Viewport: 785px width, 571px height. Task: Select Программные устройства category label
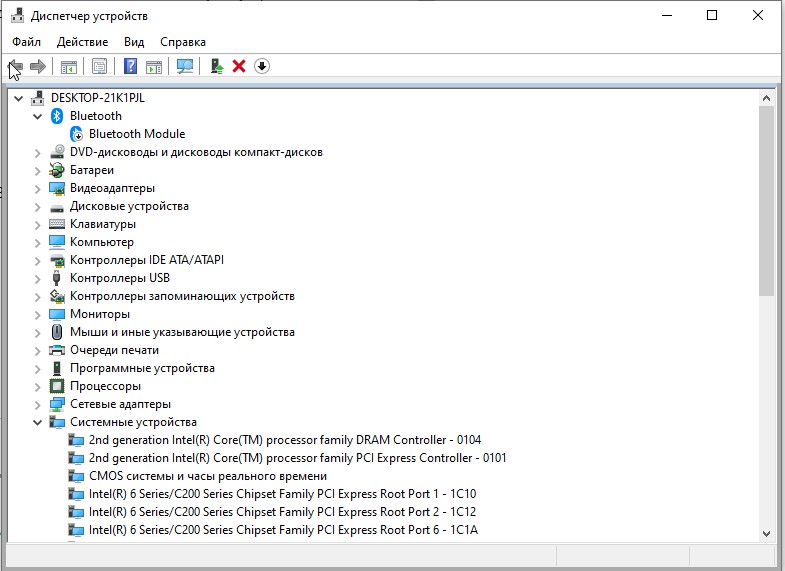click(142, 368)
